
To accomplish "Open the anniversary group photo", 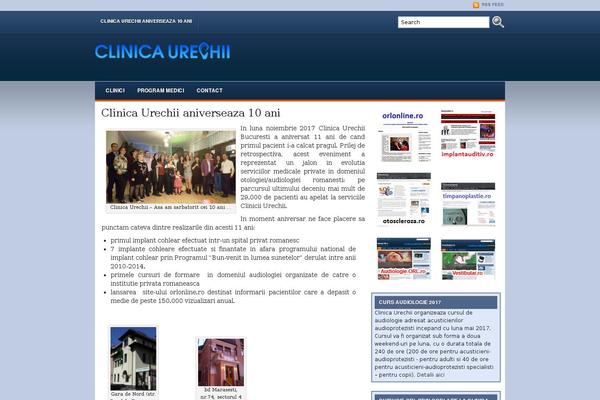I will coord(171,167).
